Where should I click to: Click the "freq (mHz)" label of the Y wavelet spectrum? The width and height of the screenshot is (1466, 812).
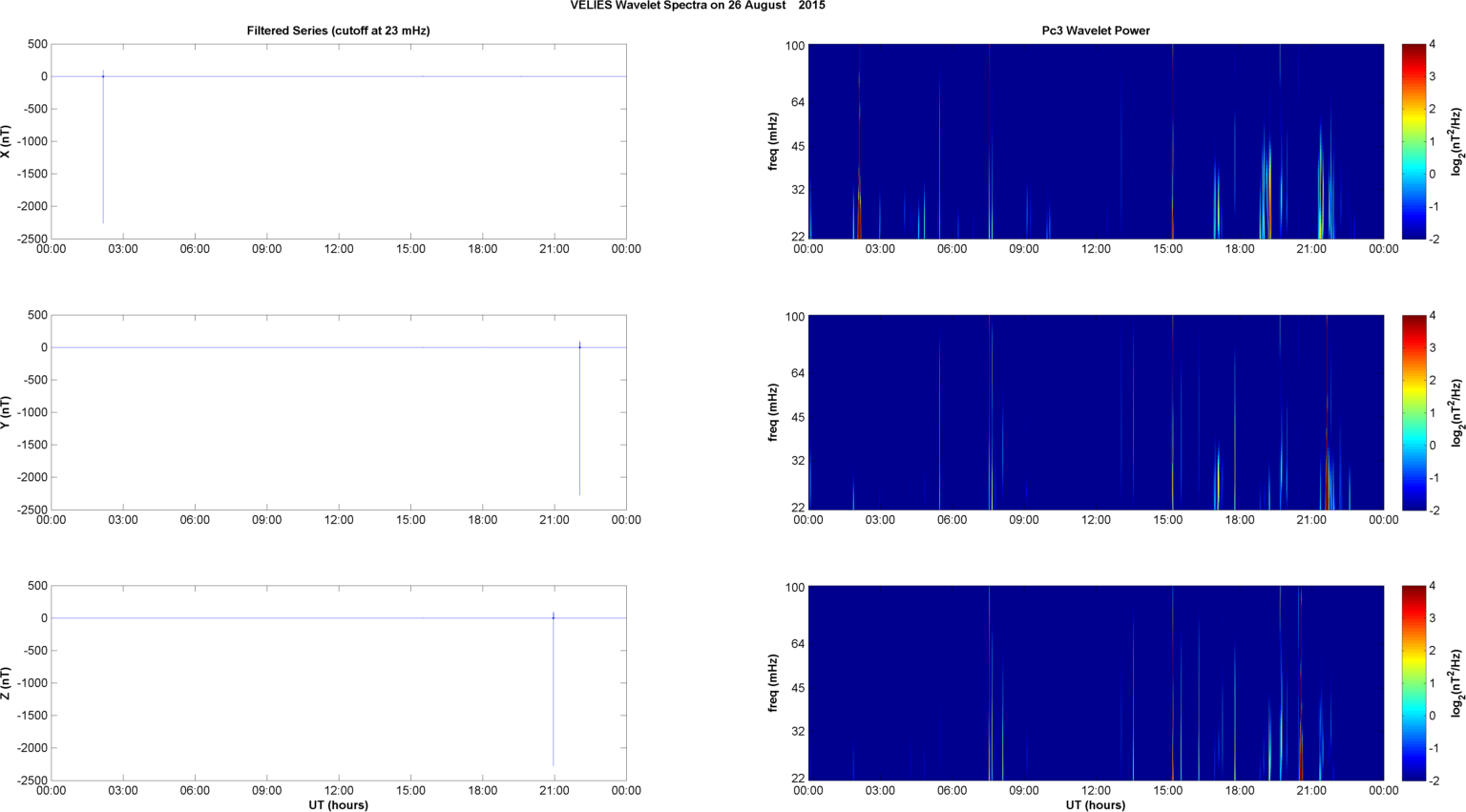[772, 412]
